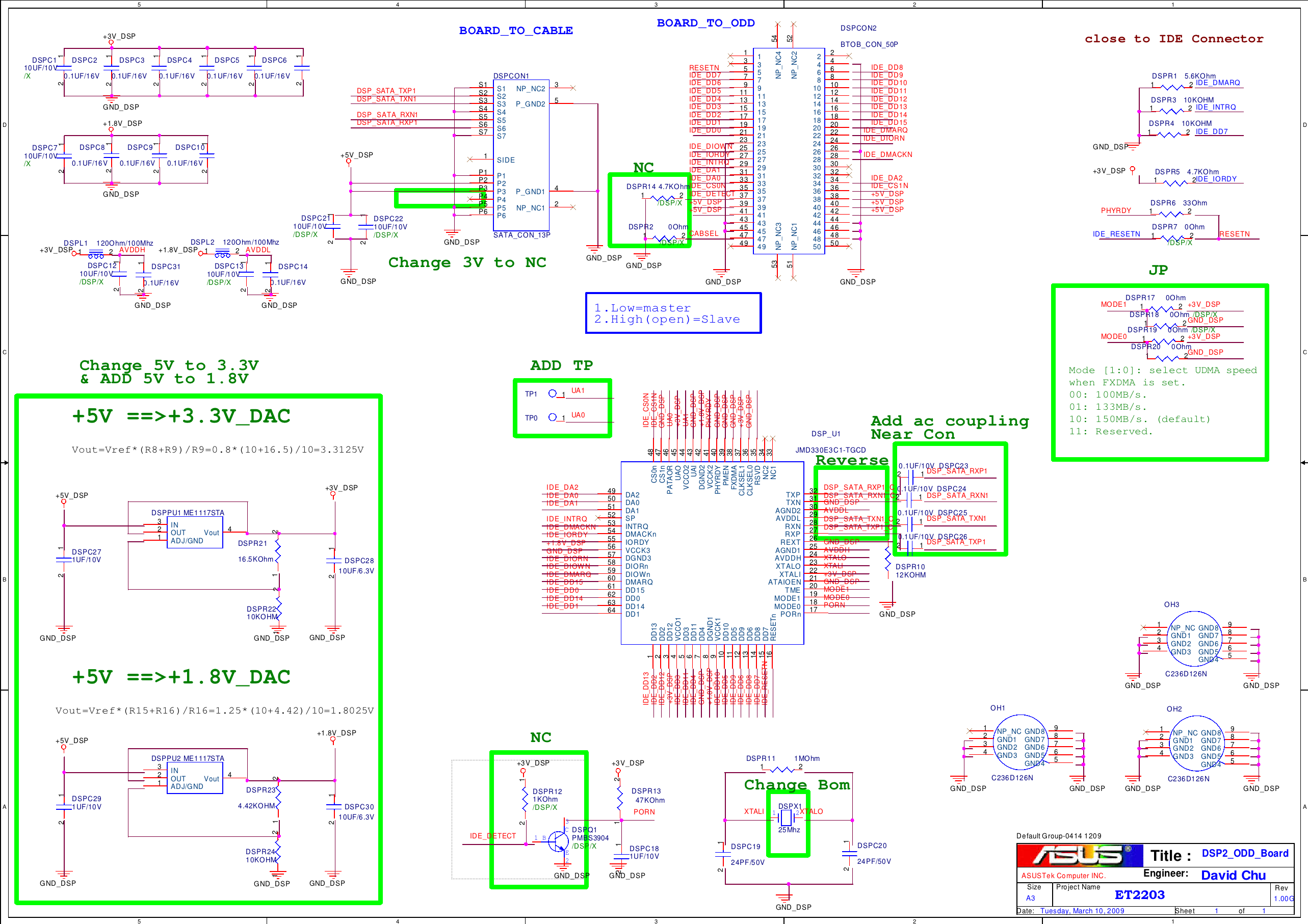Select the Low=master High=Slave note box

pyautogui.click(x=673, y=313)
